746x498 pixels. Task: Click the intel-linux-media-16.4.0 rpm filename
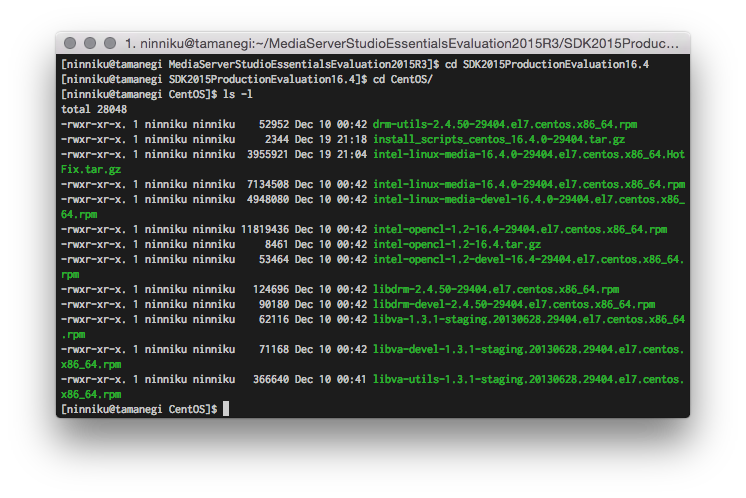point(529,185)
